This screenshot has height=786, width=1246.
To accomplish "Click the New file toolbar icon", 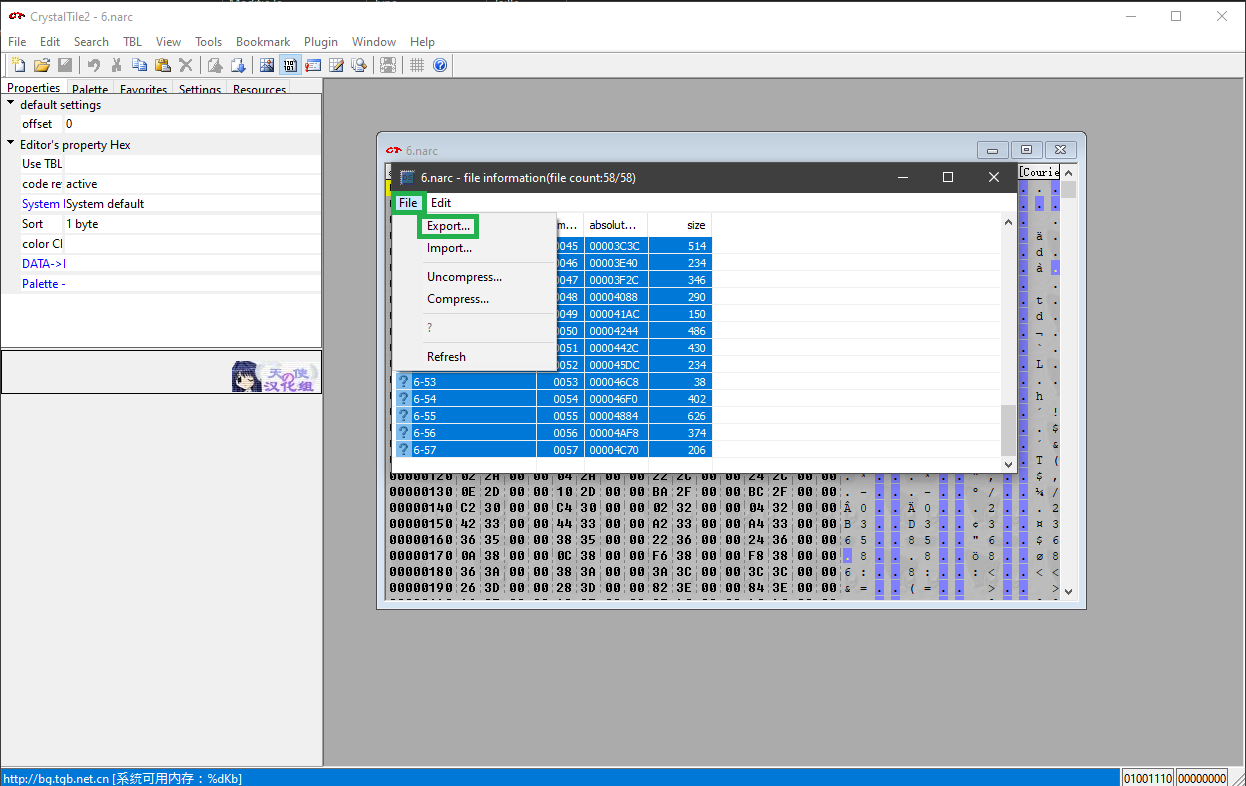I will coord(19,66).
